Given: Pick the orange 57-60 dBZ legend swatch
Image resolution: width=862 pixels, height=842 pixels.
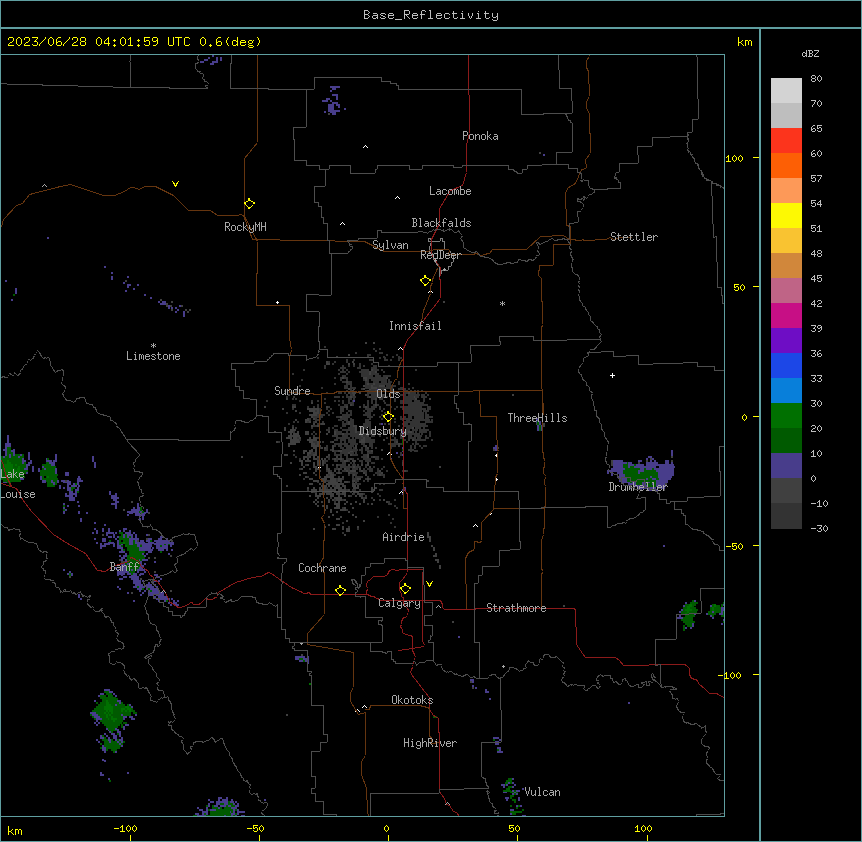Looking at the screenshot, I should [x=786, y=165].
